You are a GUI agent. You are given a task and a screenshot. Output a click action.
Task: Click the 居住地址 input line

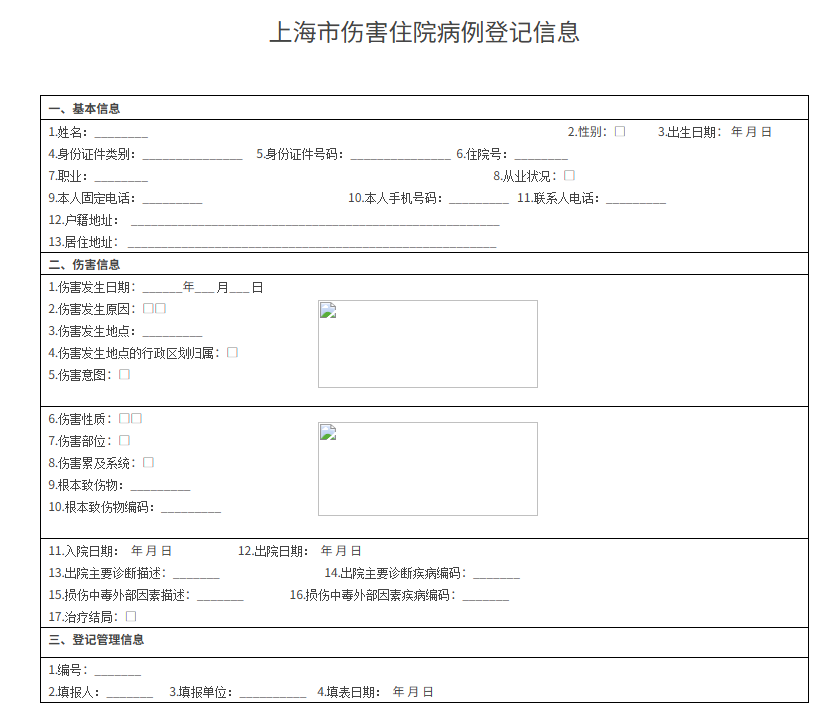[x=311, y=243]
